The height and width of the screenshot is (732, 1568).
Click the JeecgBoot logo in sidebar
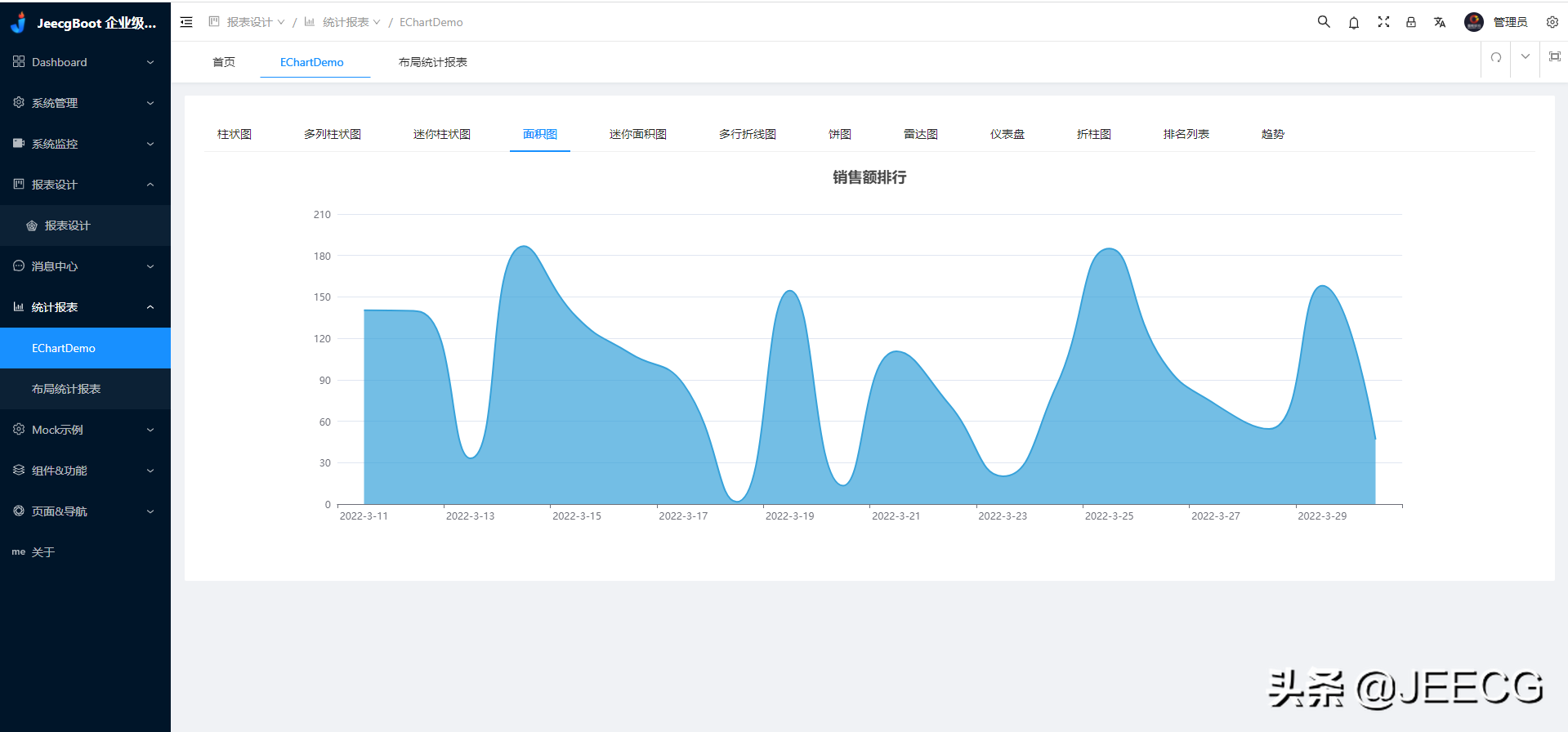click(20, 22)
